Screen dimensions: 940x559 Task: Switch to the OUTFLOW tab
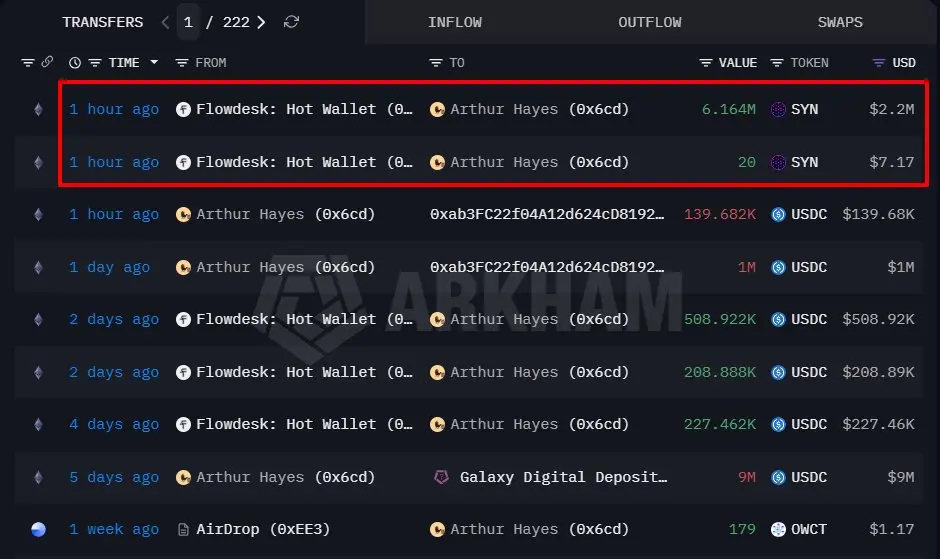tap(649, 22)
